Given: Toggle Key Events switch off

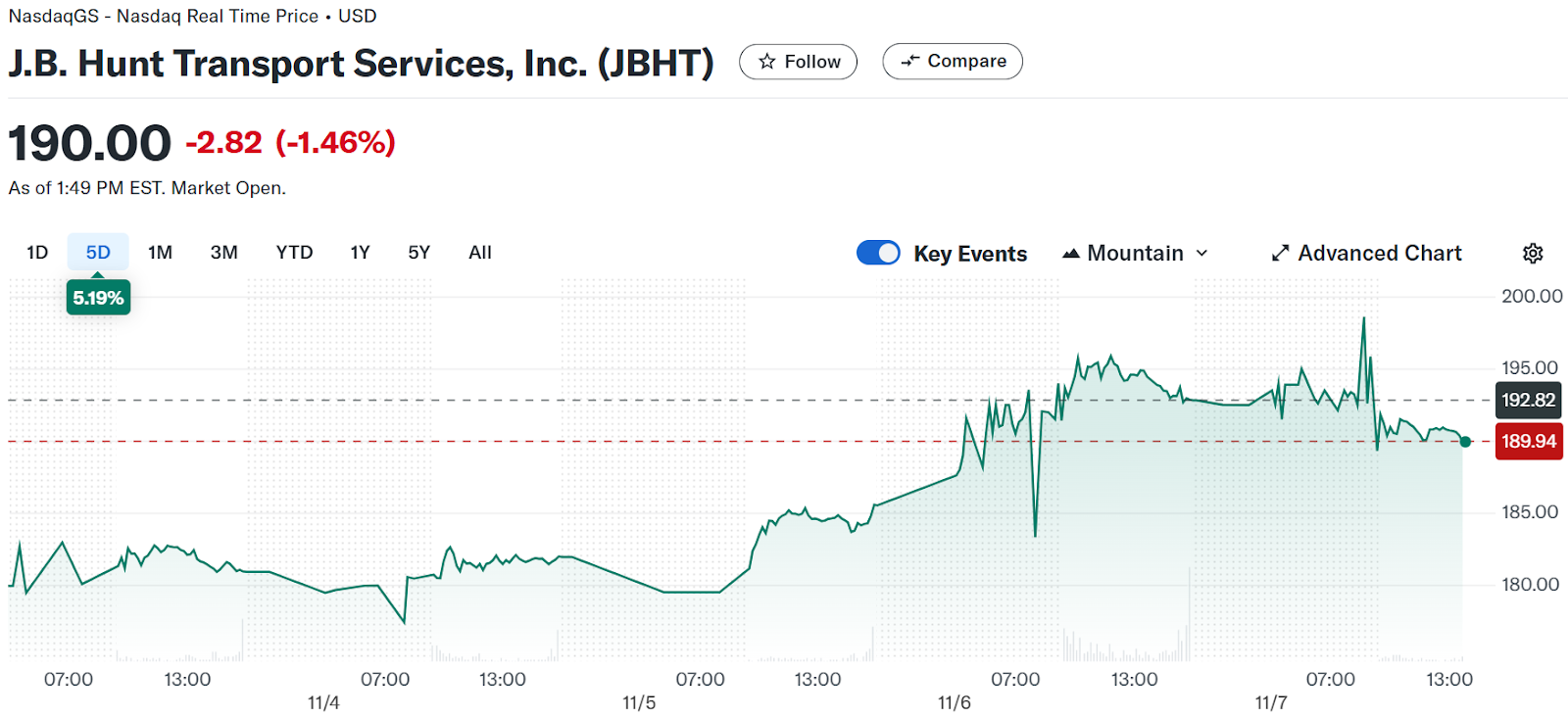Looking at the screenshot, I should tap(878, 253).
